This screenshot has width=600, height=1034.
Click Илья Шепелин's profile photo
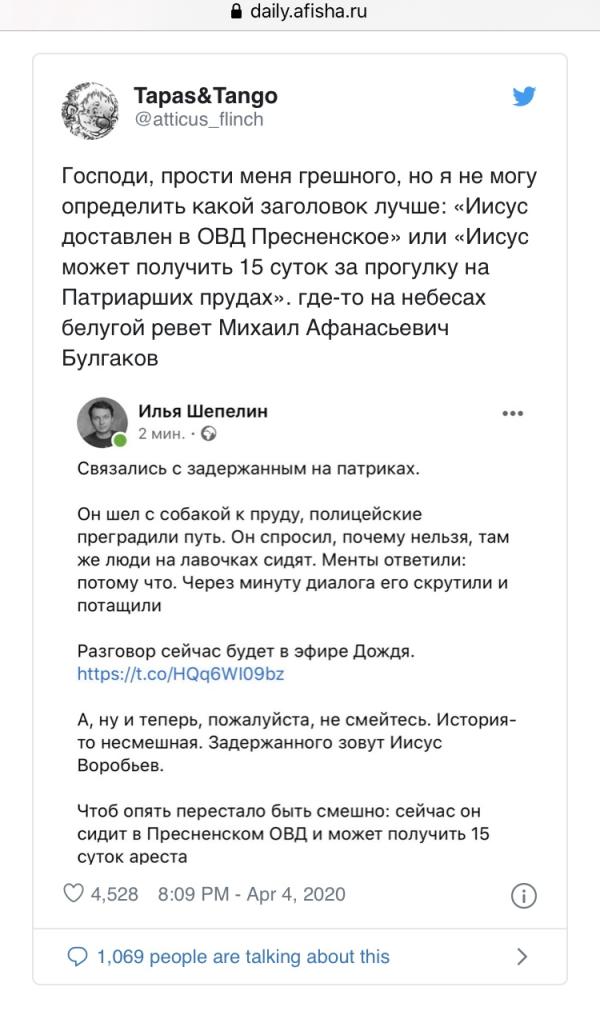(x=100, y=423)
